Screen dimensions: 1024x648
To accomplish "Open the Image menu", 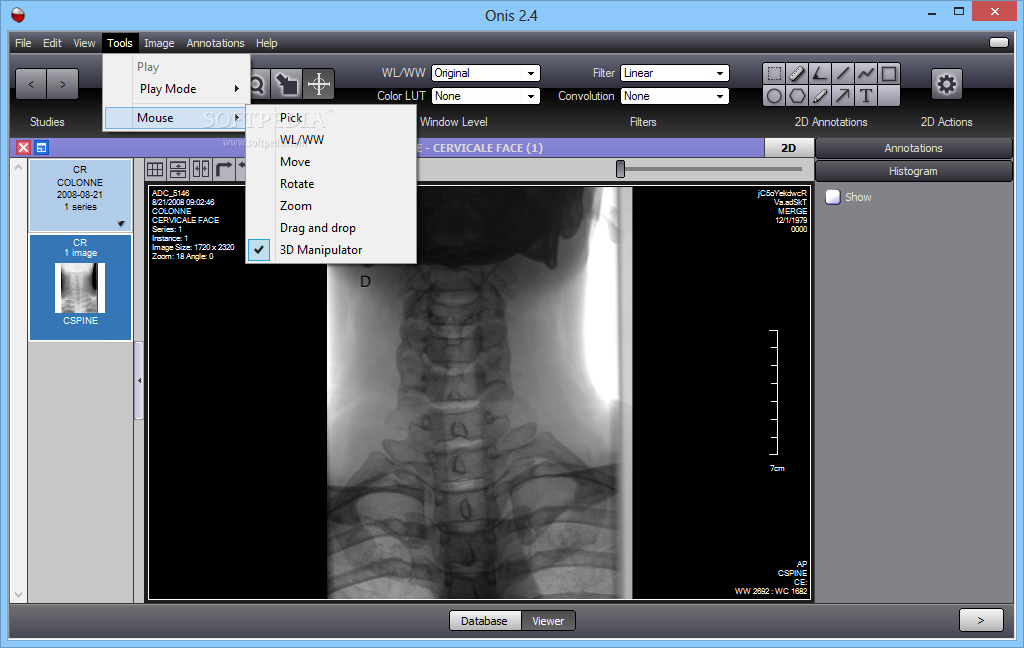I will click(159, 43).
